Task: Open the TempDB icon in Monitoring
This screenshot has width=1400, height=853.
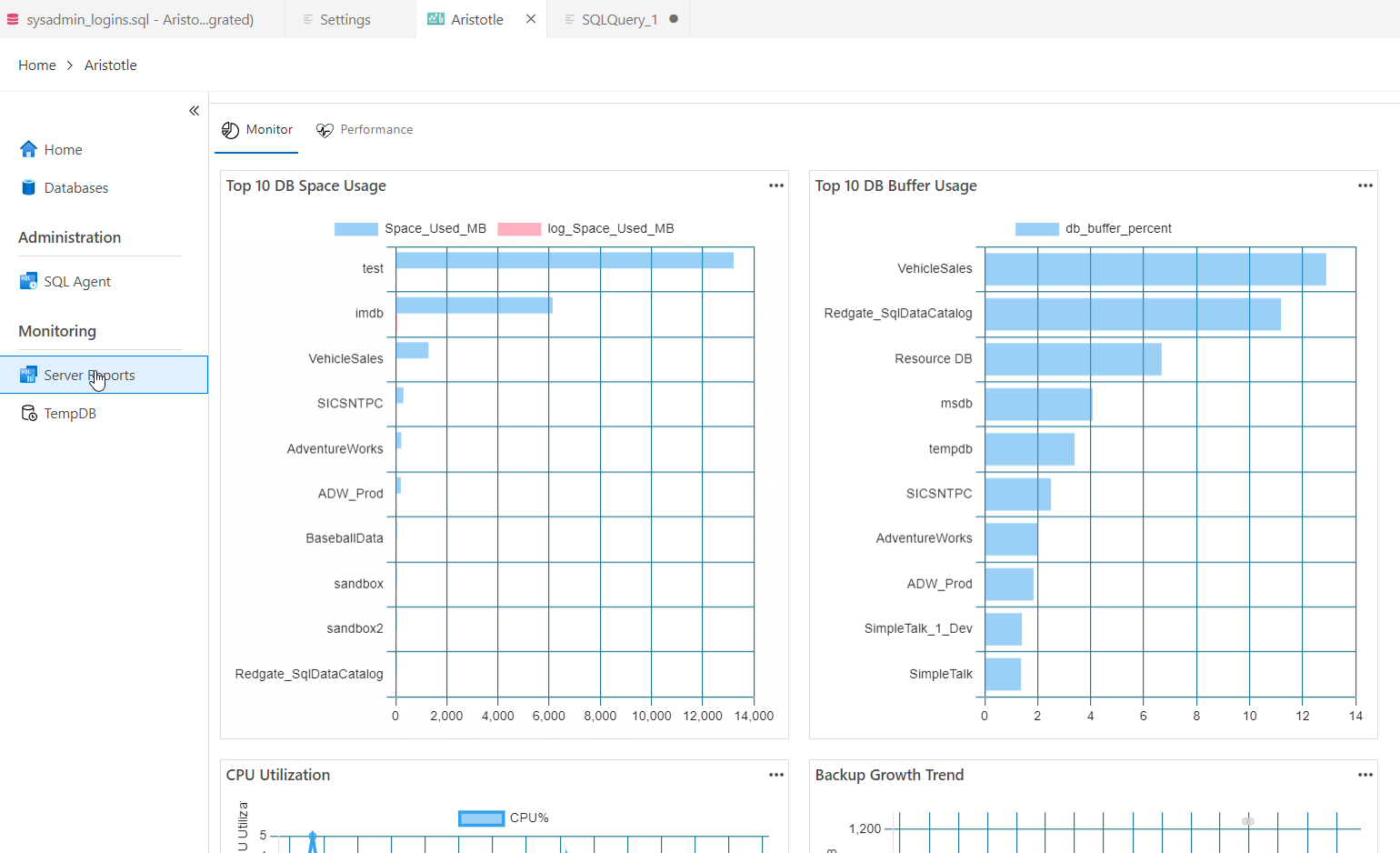Action: [28, 413]
